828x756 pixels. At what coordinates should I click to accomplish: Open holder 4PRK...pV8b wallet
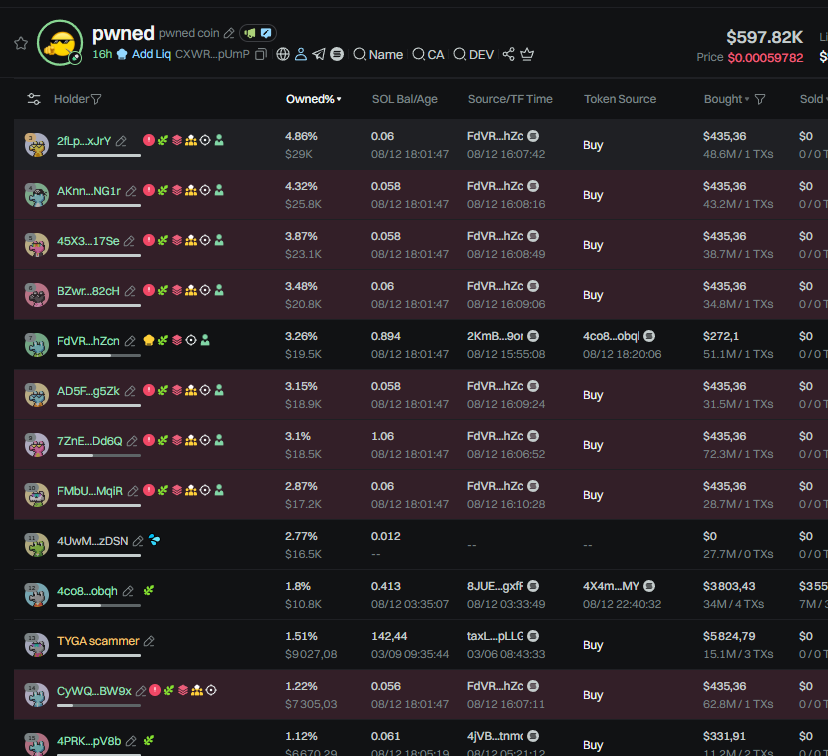pos(89,741)
